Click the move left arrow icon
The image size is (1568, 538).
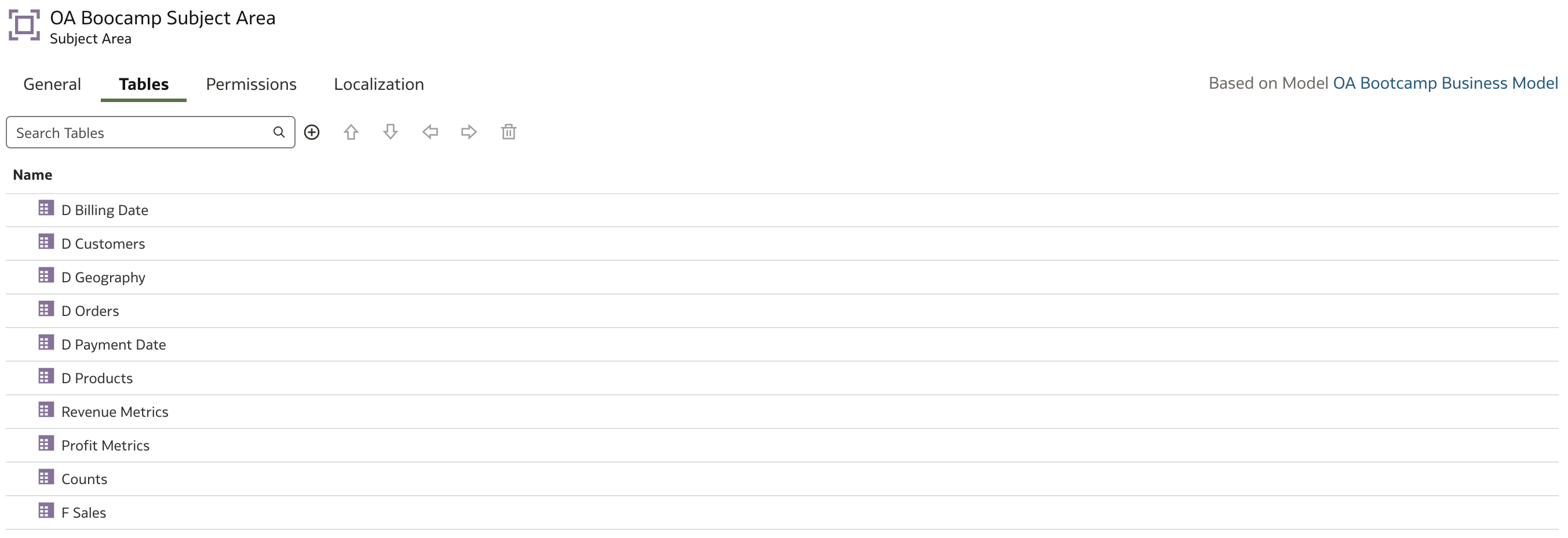tap(431, 132)
